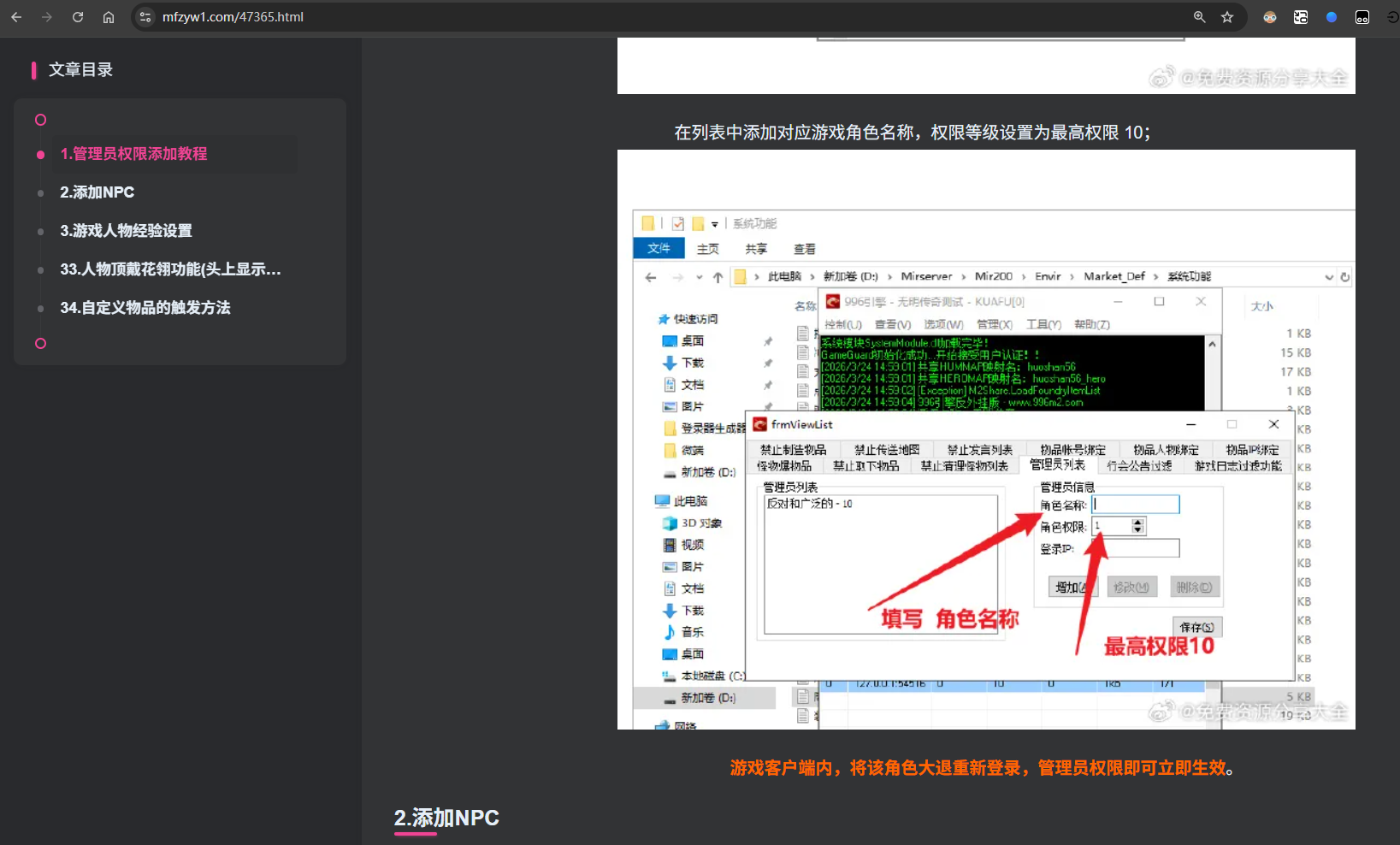Screen dimensions: 1400x845
Task: Click the browser refresh icon
Action: [x=78, y=16]
